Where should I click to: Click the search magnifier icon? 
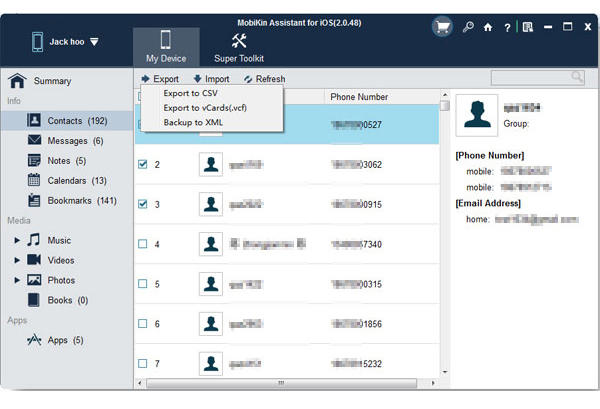click(x=577, y=77)
